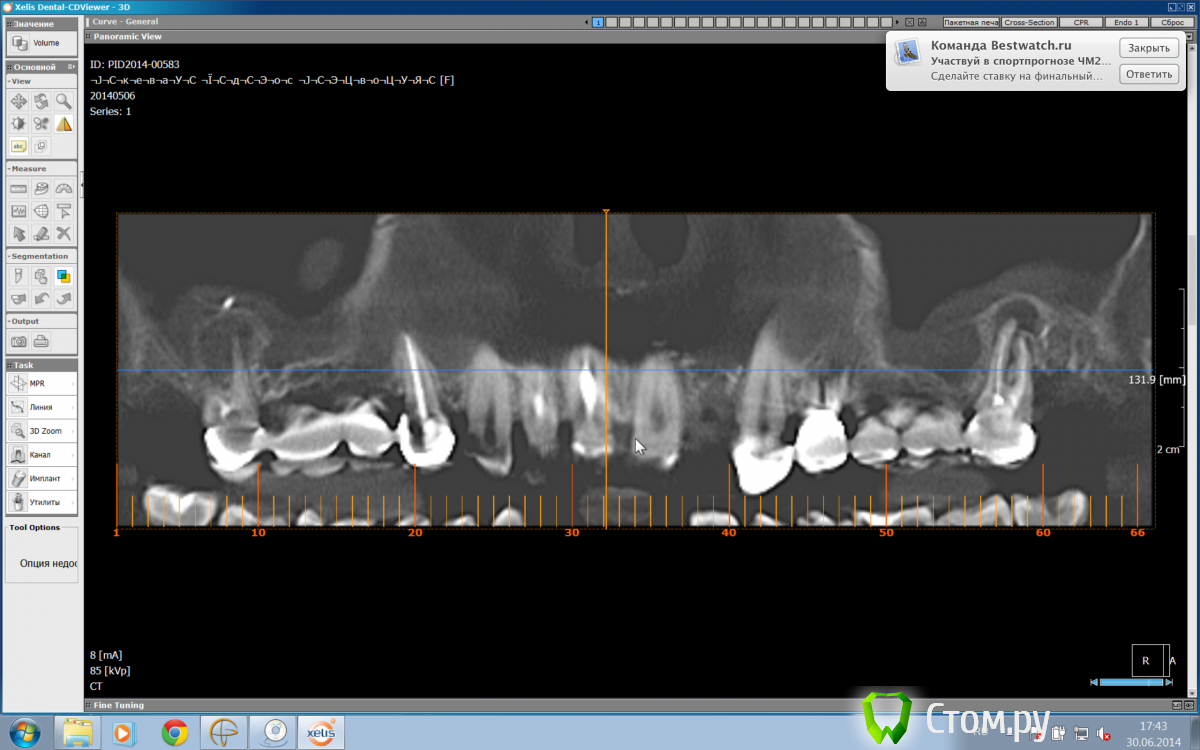
Task: Click the printer icon in Output
Action: (41, 342)
